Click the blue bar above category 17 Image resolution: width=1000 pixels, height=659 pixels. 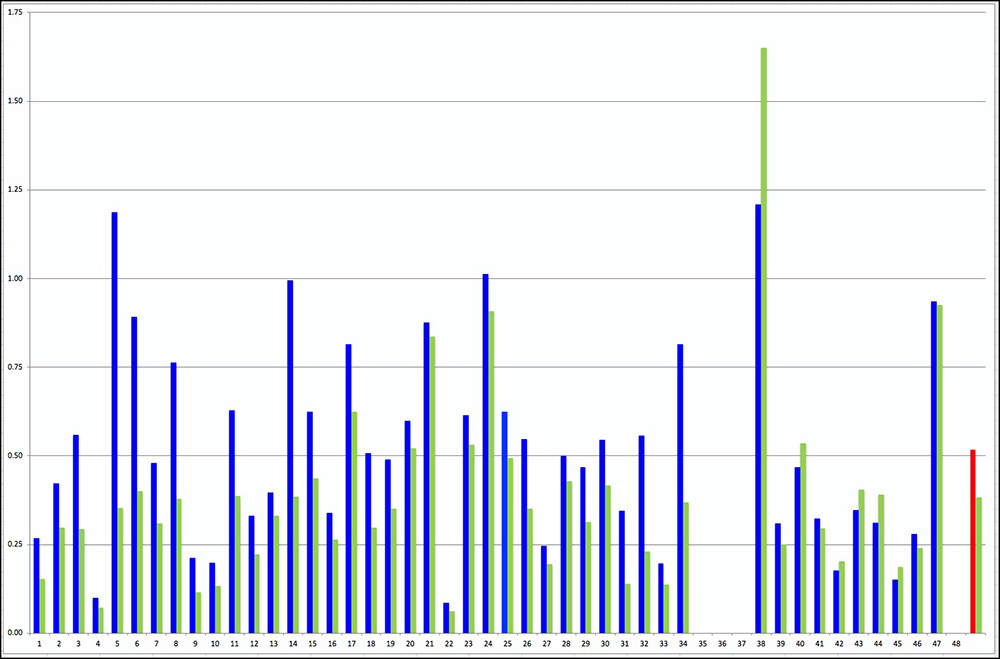point(349,488)
